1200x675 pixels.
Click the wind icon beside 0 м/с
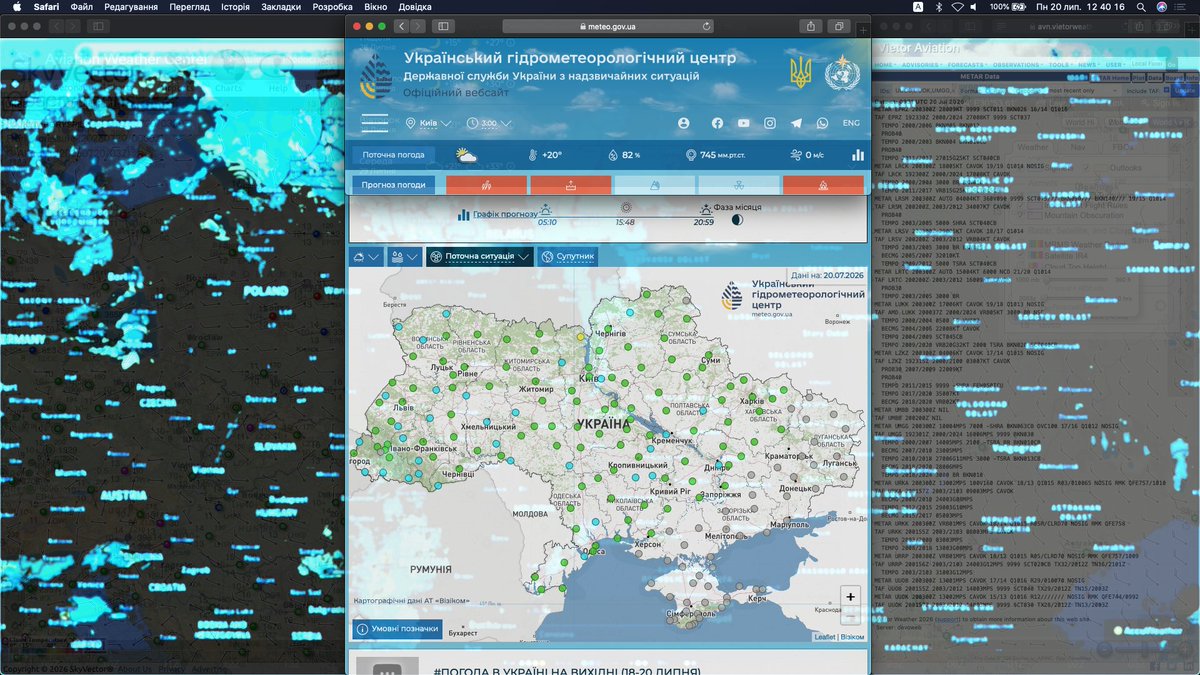[x=795, y=155]
